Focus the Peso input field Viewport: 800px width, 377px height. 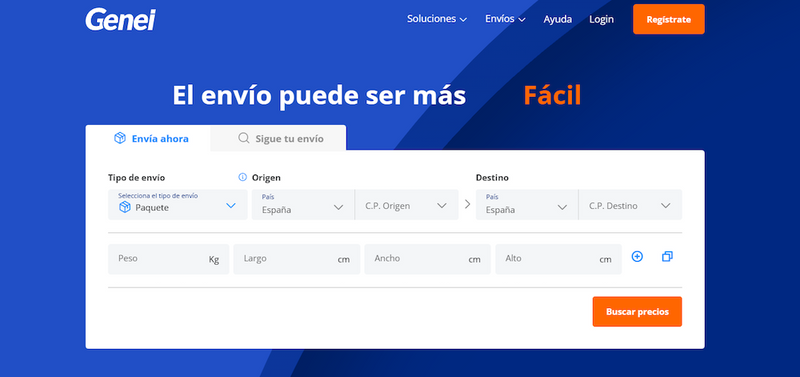coord(169,259)
